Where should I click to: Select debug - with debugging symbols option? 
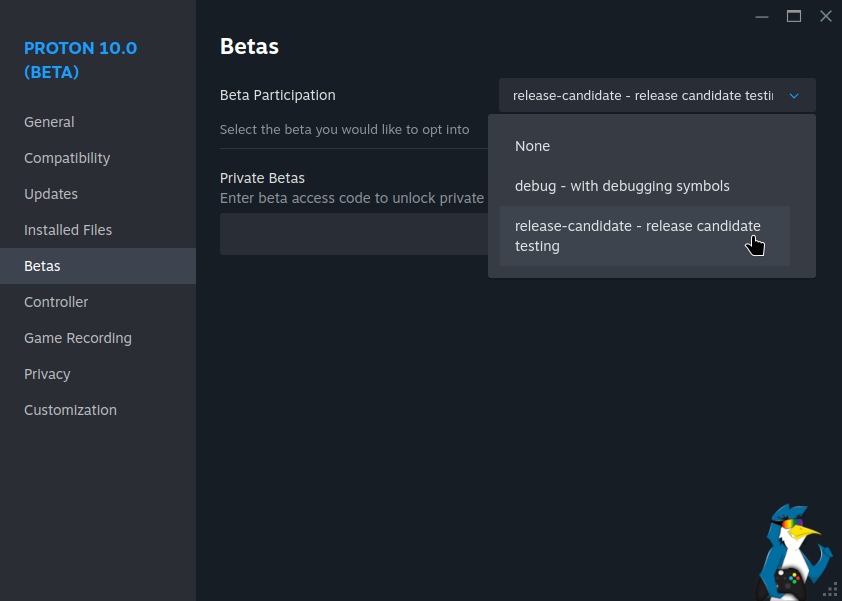coord(622,186)
